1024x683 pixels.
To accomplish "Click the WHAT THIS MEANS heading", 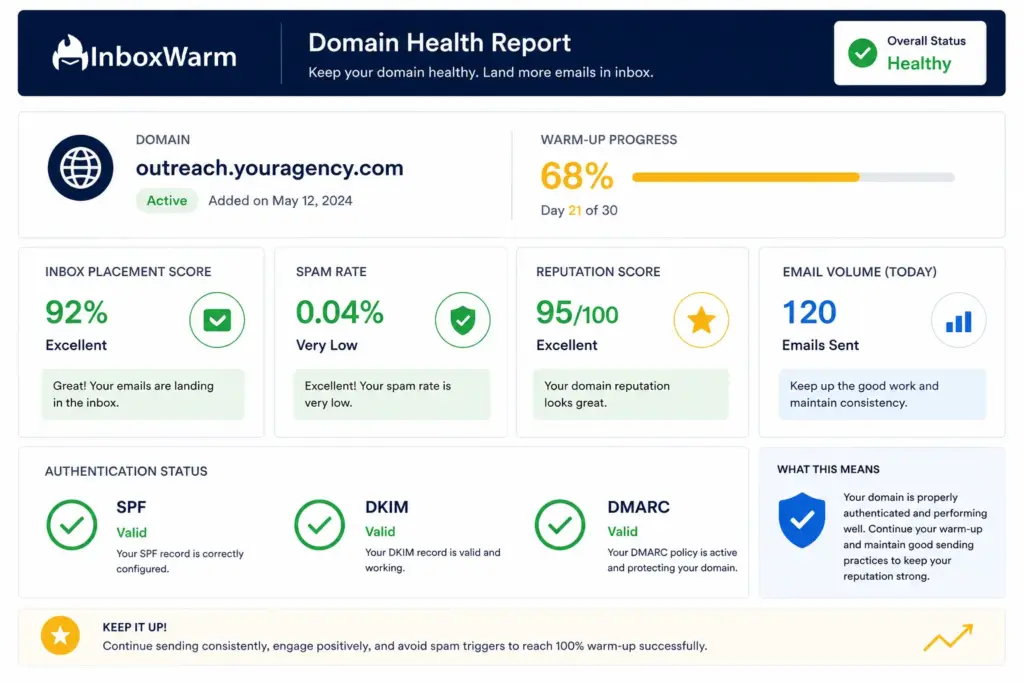I will 828,469.
